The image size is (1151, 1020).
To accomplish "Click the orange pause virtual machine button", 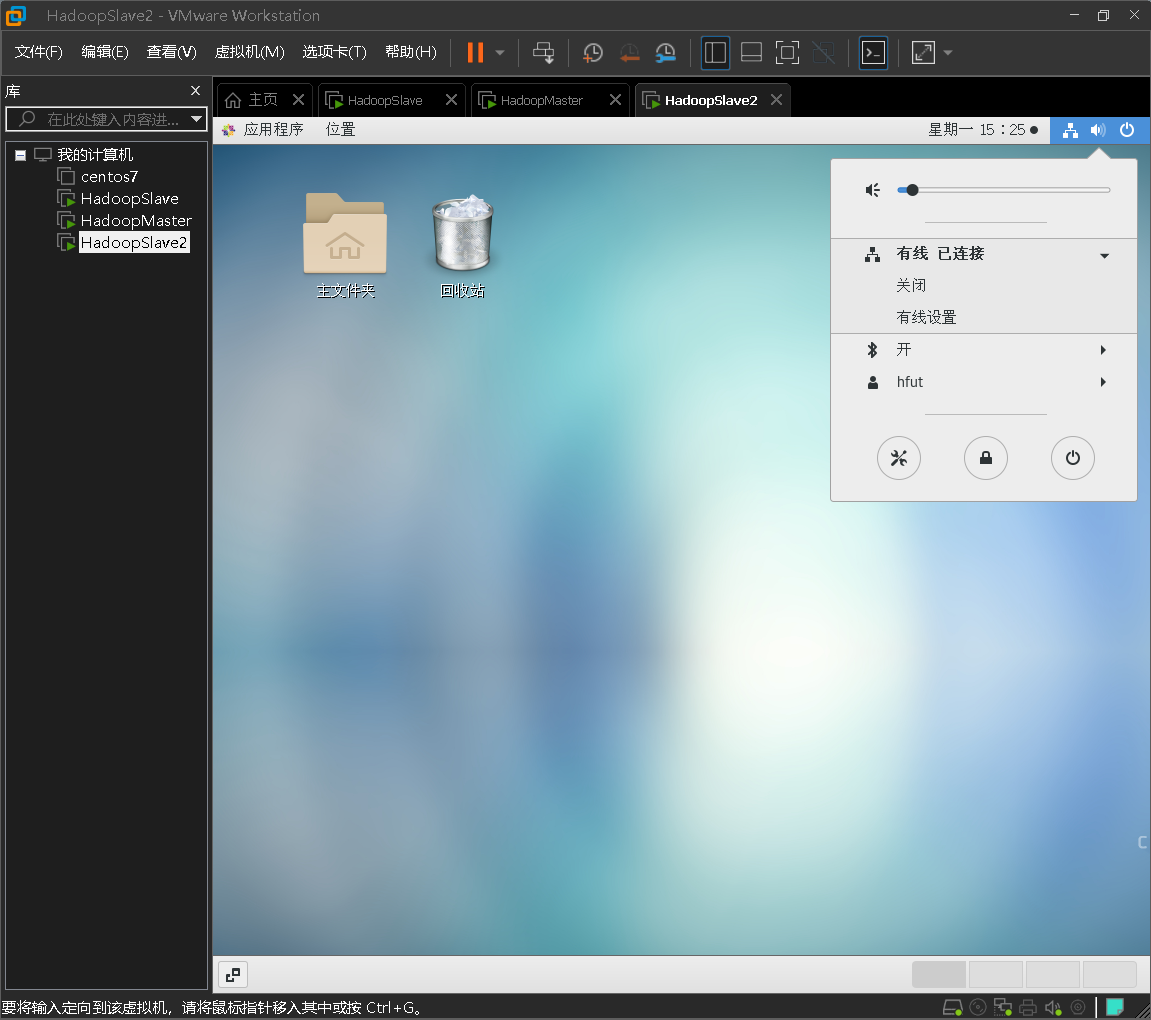I will coord(475,53).
